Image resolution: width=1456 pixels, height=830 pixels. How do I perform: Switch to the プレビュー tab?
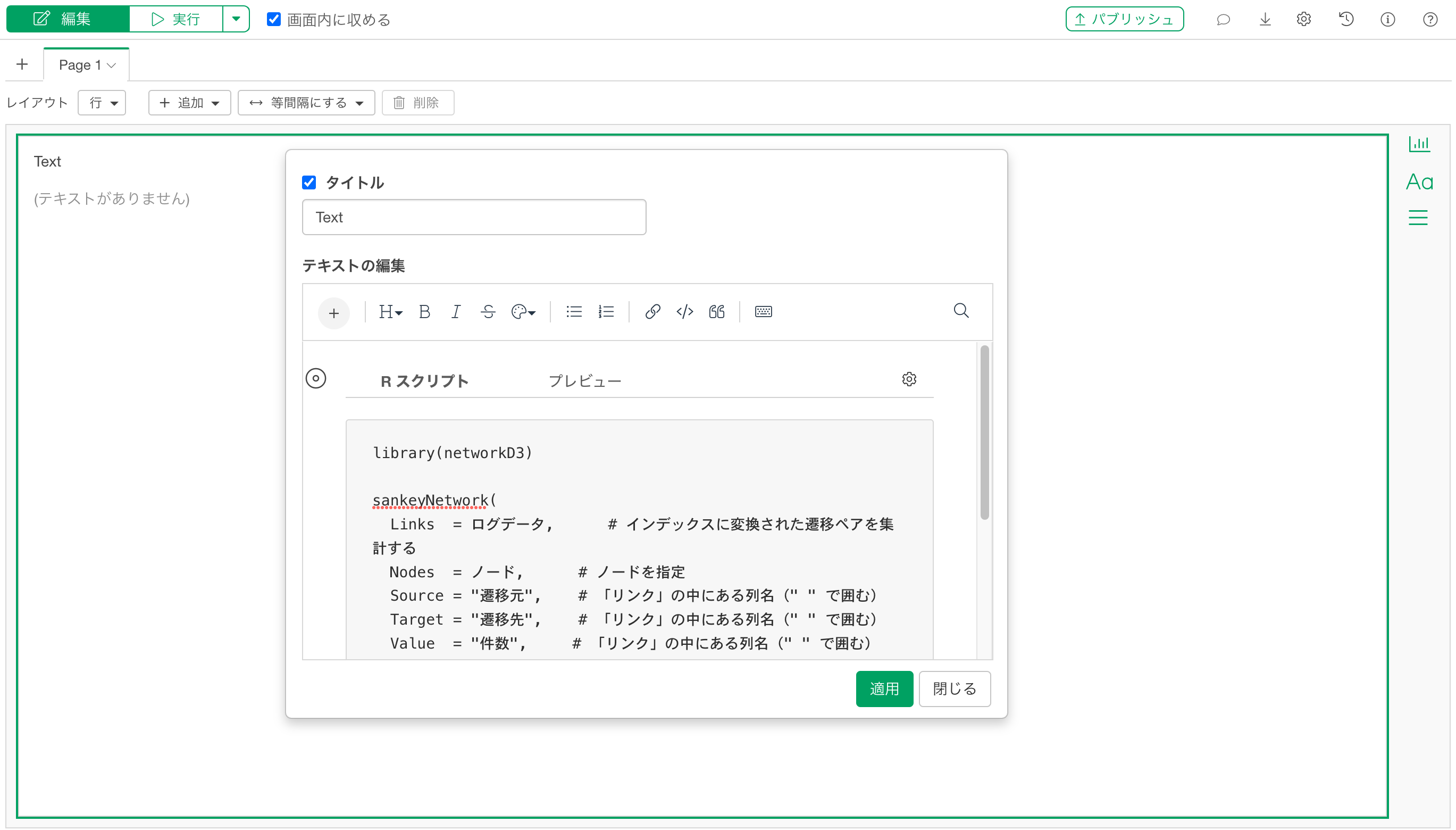pos(584,381)
